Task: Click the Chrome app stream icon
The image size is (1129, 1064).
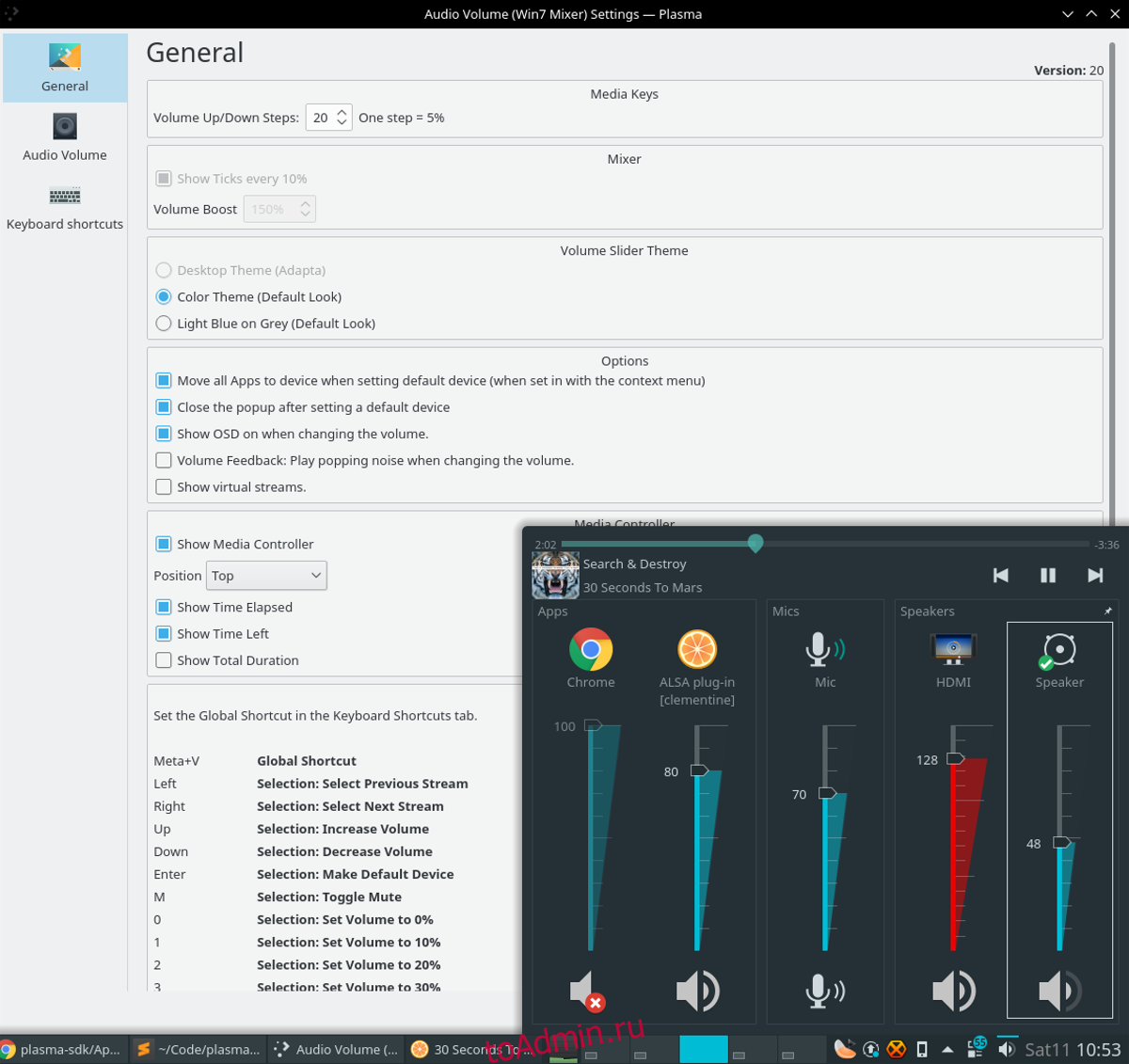Action: [x=591, y=649]
